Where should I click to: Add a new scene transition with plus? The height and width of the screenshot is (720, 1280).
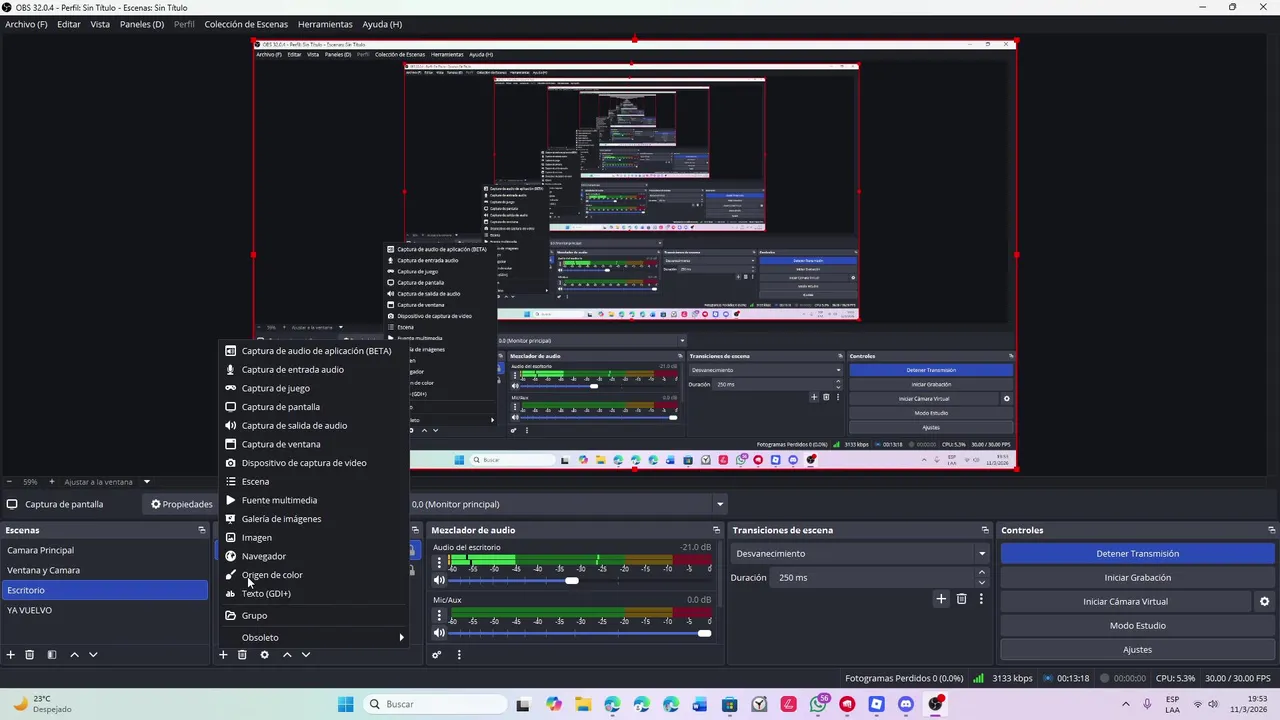941,599
